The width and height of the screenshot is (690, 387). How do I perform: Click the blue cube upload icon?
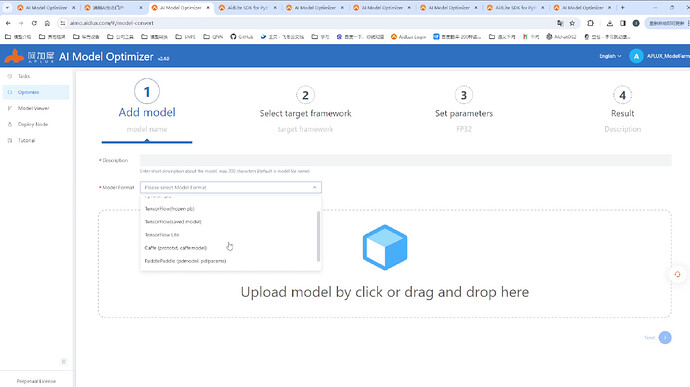coord(385,247)
